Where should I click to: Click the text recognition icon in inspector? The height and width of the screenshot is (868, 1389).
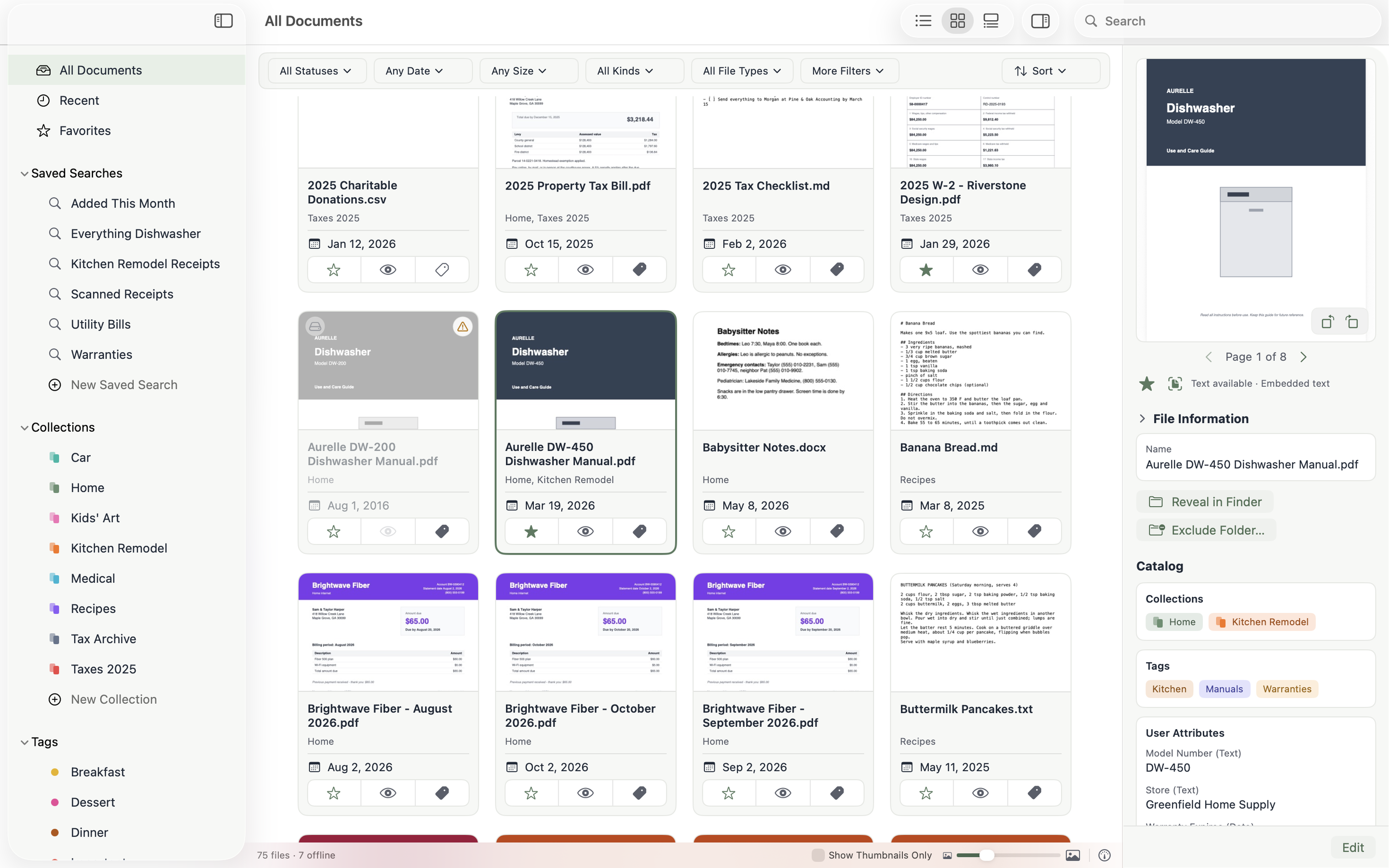1175,383
